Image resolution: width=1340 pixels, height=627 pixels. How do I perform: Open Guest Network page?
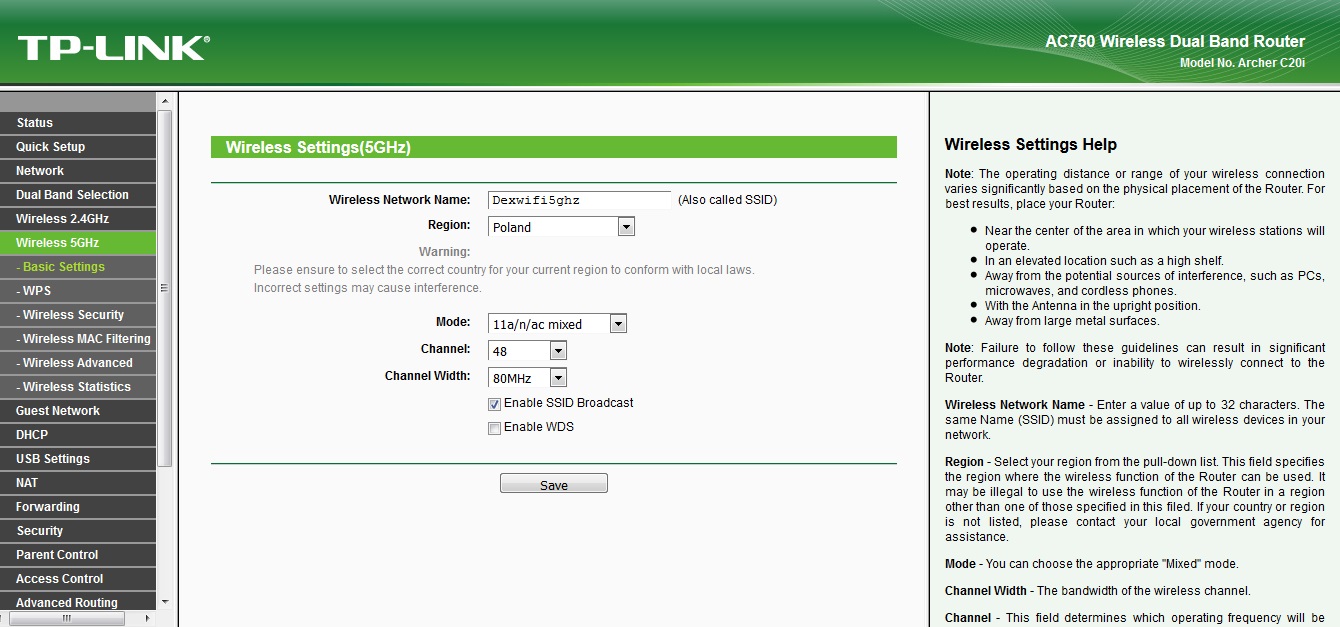pyautogui.click(x=78, y=410)
